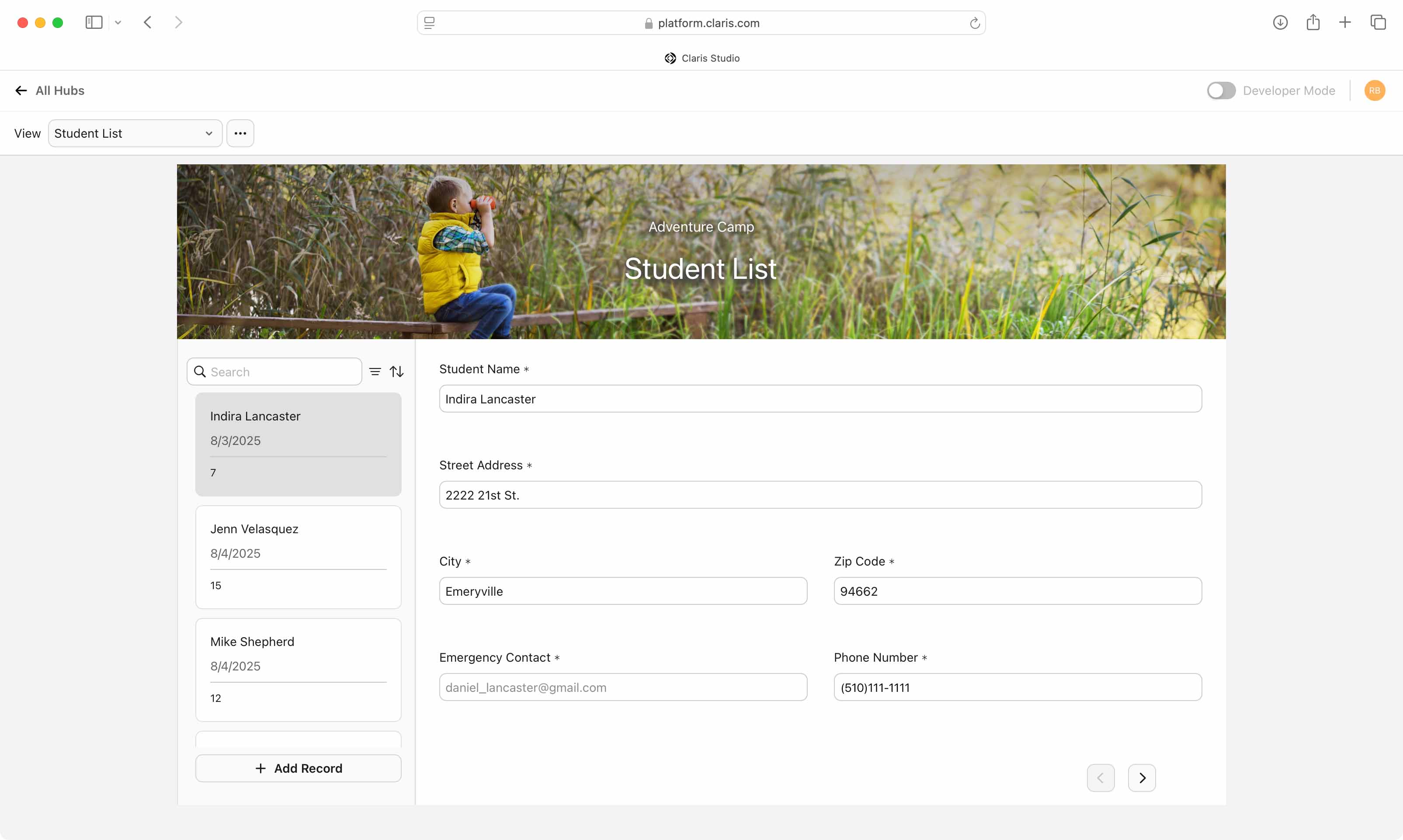
Task: Open the three-dots view options menu
Action: click(240, 134)
